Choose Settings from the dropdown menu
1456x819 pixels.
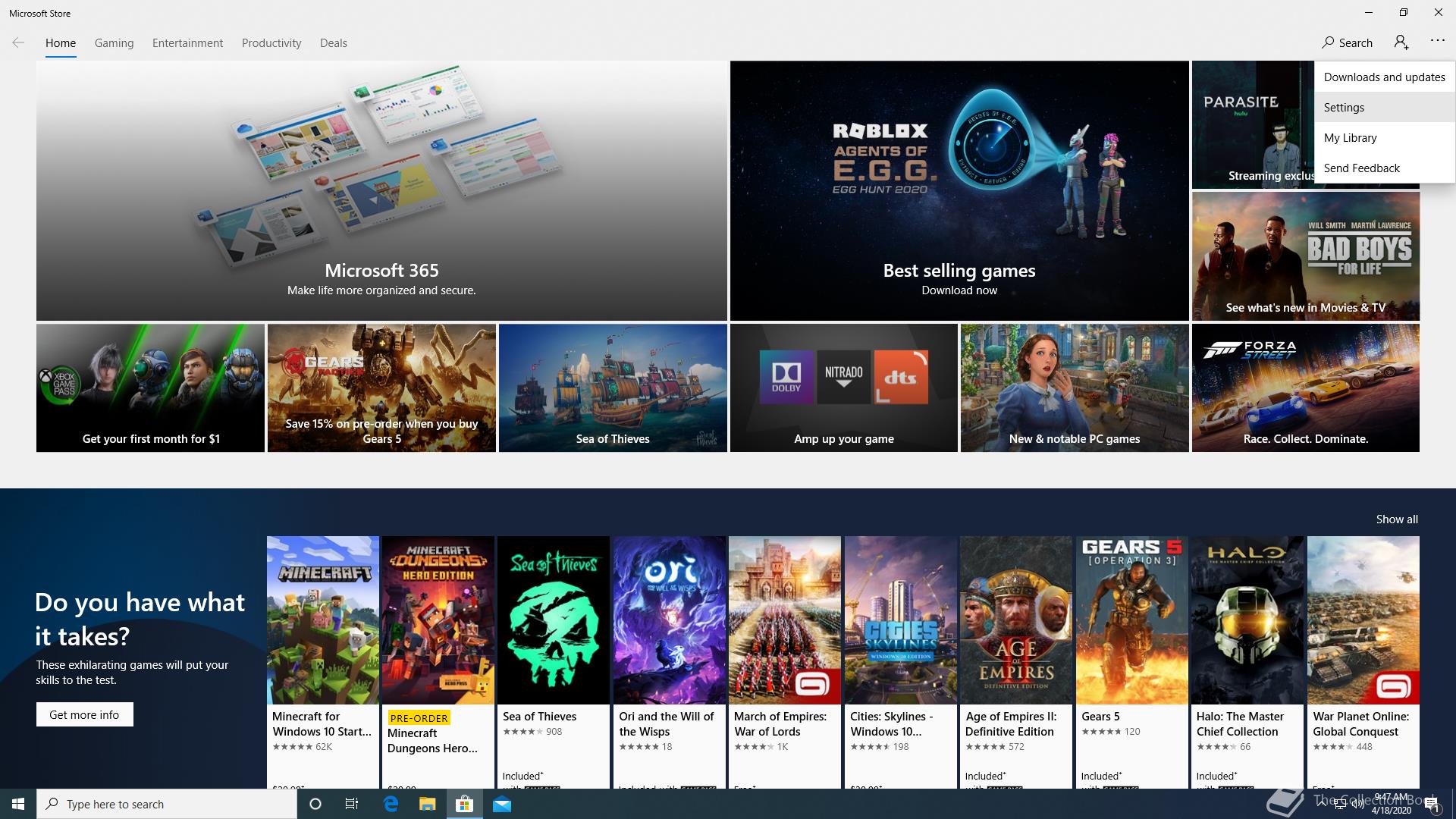click(x=1385, y=107)
